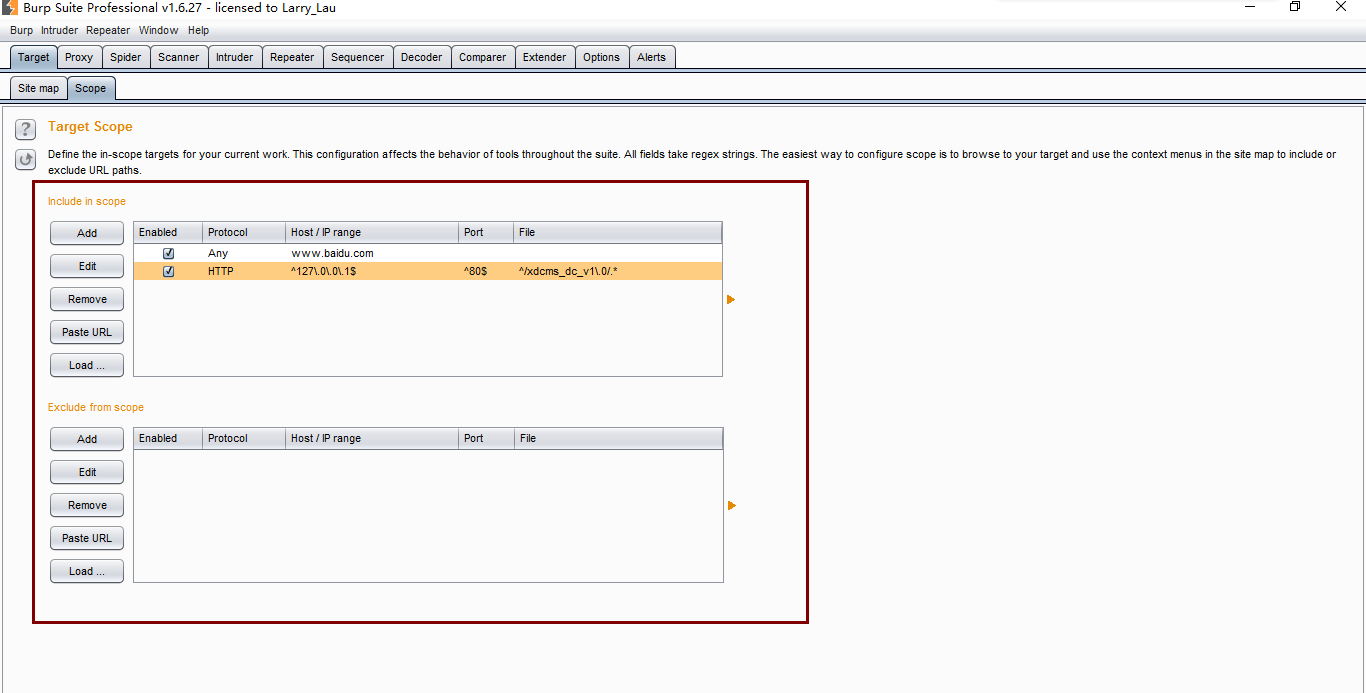This screenshot has height=693, width=1366.
Task: Click the Target Scope help question-mark icon
Action: coord(25,129)
